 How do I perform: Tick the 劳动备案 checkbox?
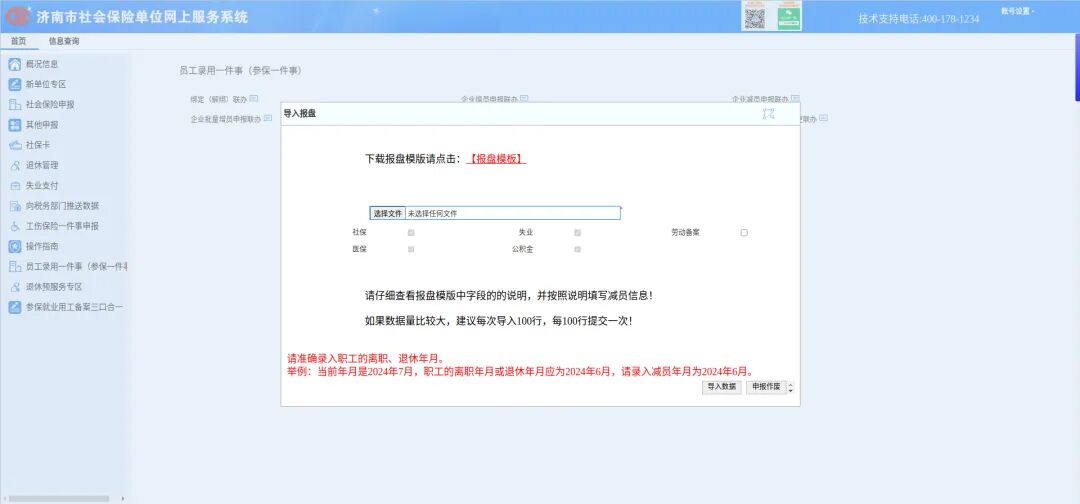[744, 232]
